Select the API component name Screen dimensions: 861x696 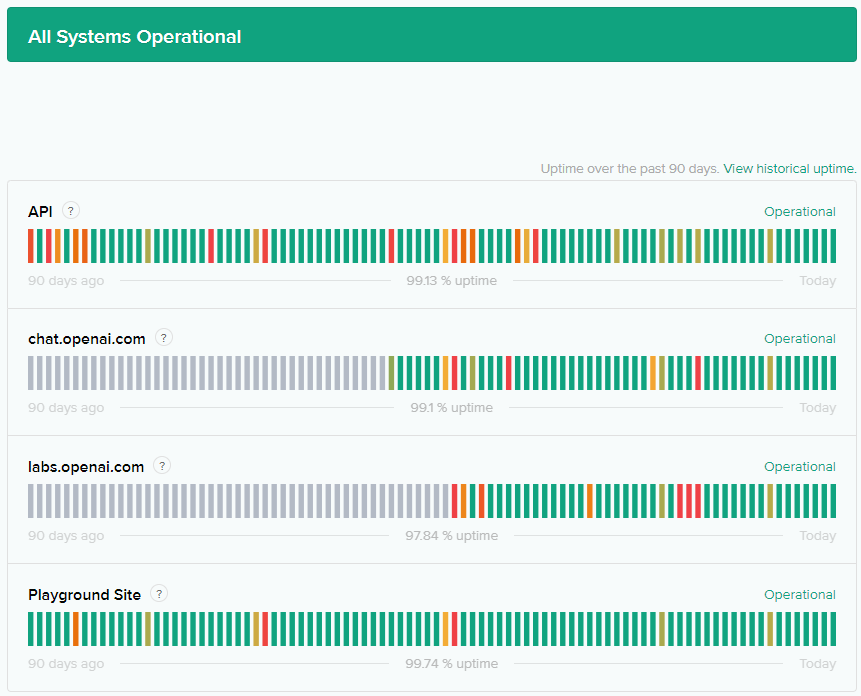(x=40, y=211)
